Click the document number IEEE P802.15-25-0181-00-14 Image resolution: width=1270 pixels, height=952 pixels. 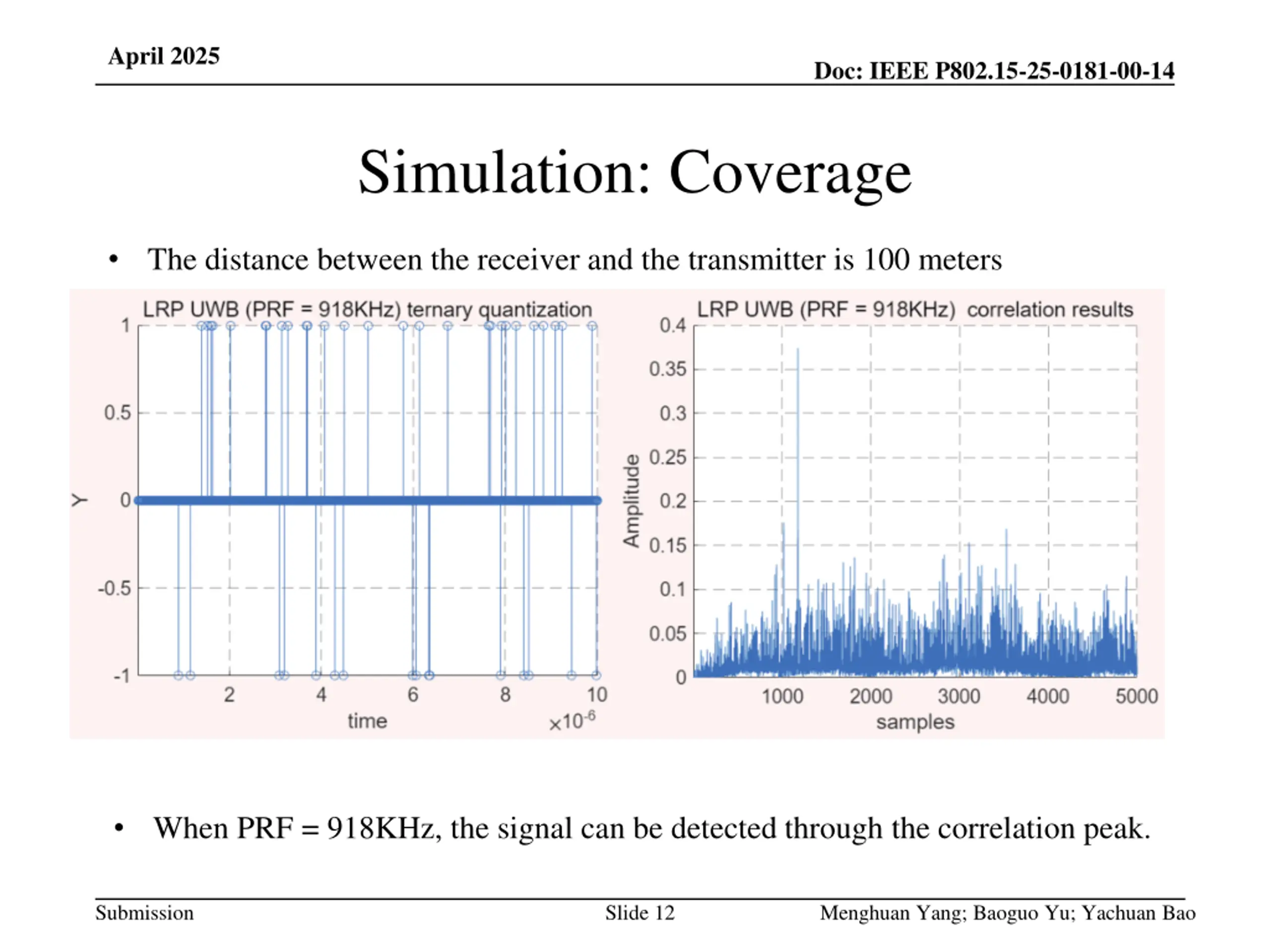pyautogui.click(x=994, y=71)
